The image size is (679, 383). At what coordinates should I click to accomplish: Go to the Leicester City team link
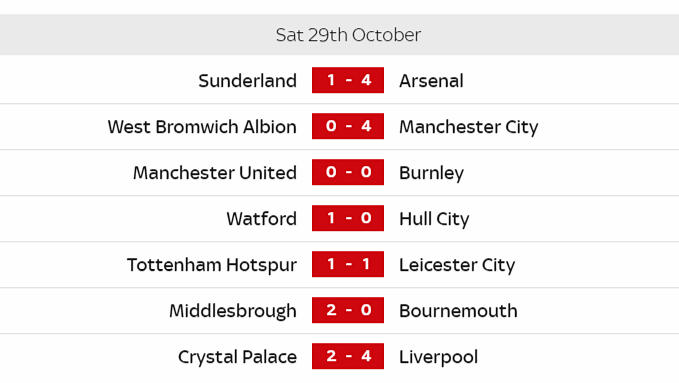tap(457, 265)
